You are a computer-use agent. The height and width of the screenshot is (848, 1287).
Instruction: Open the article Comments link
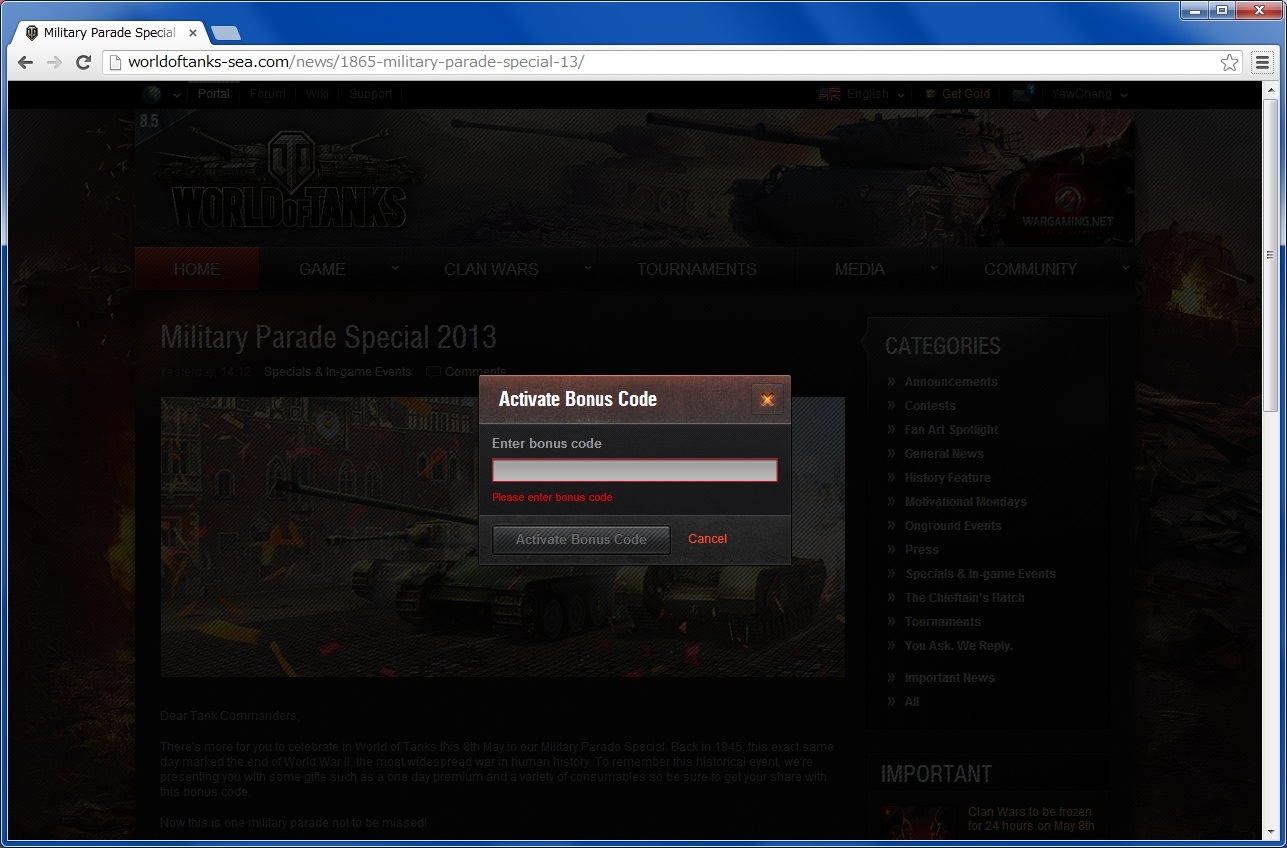point(475,372)
